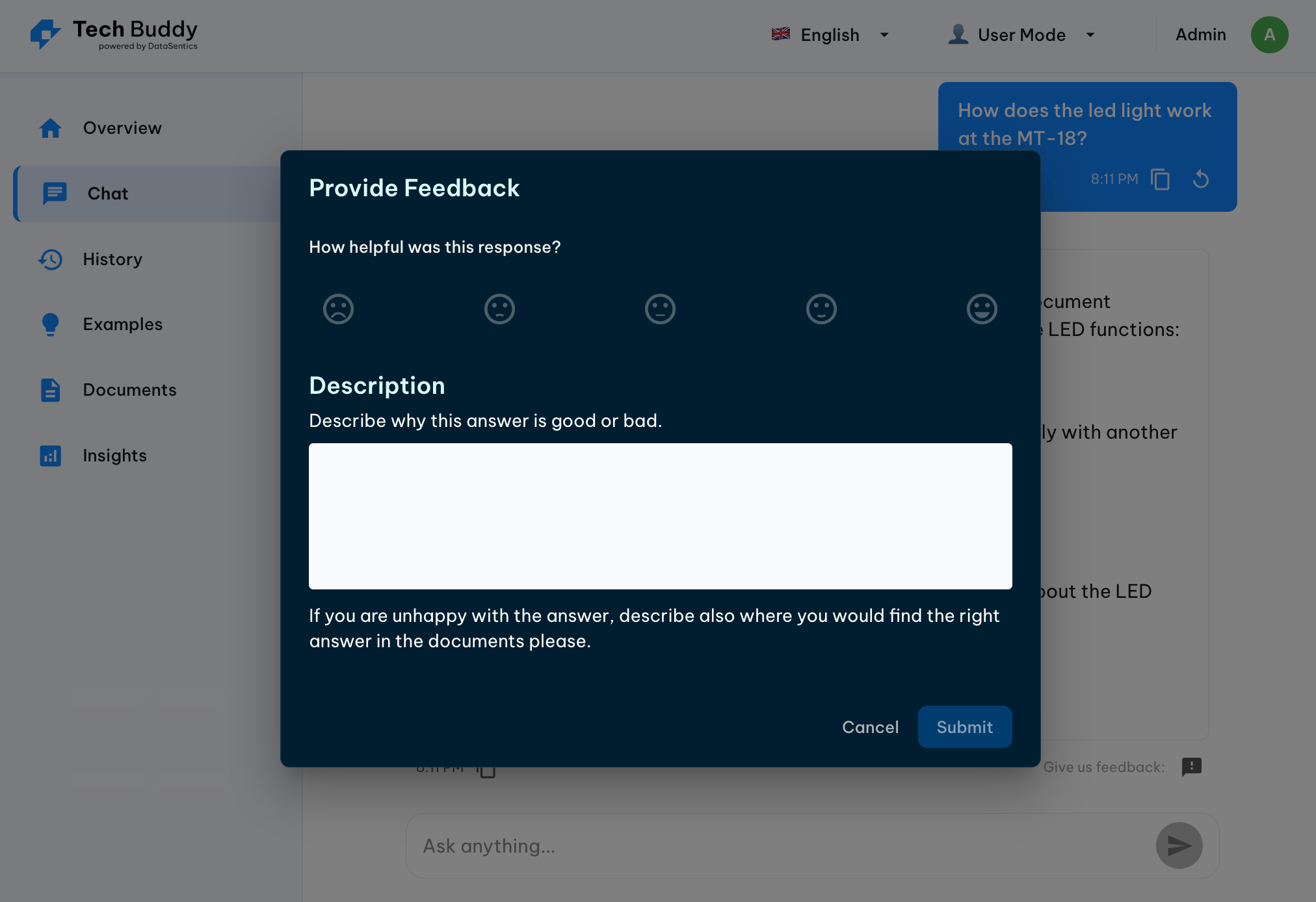Go to Overview home icon
The image size is (1316, 902).
50,128
